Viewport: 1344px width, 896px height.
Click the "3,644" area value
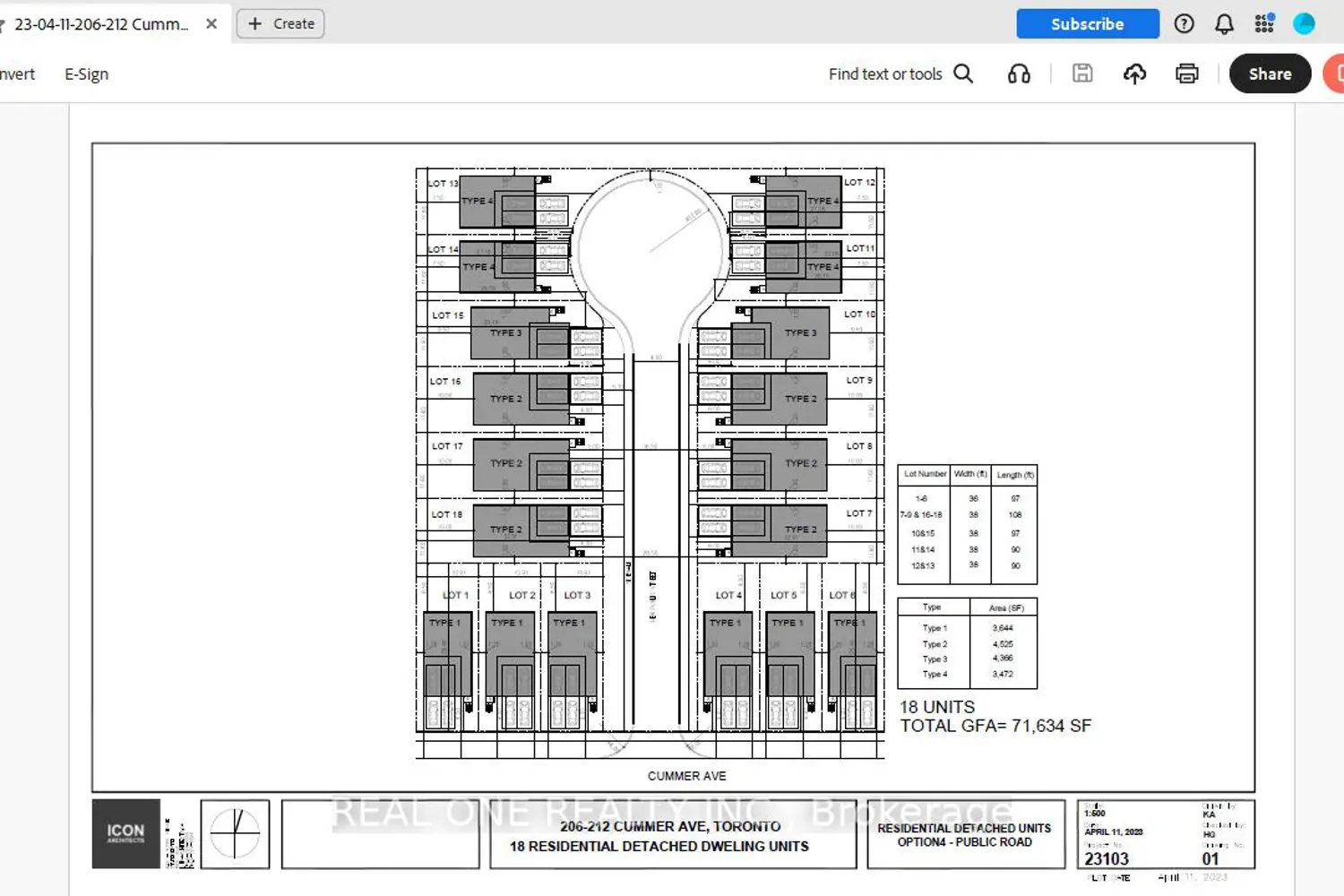(1003, 628)
